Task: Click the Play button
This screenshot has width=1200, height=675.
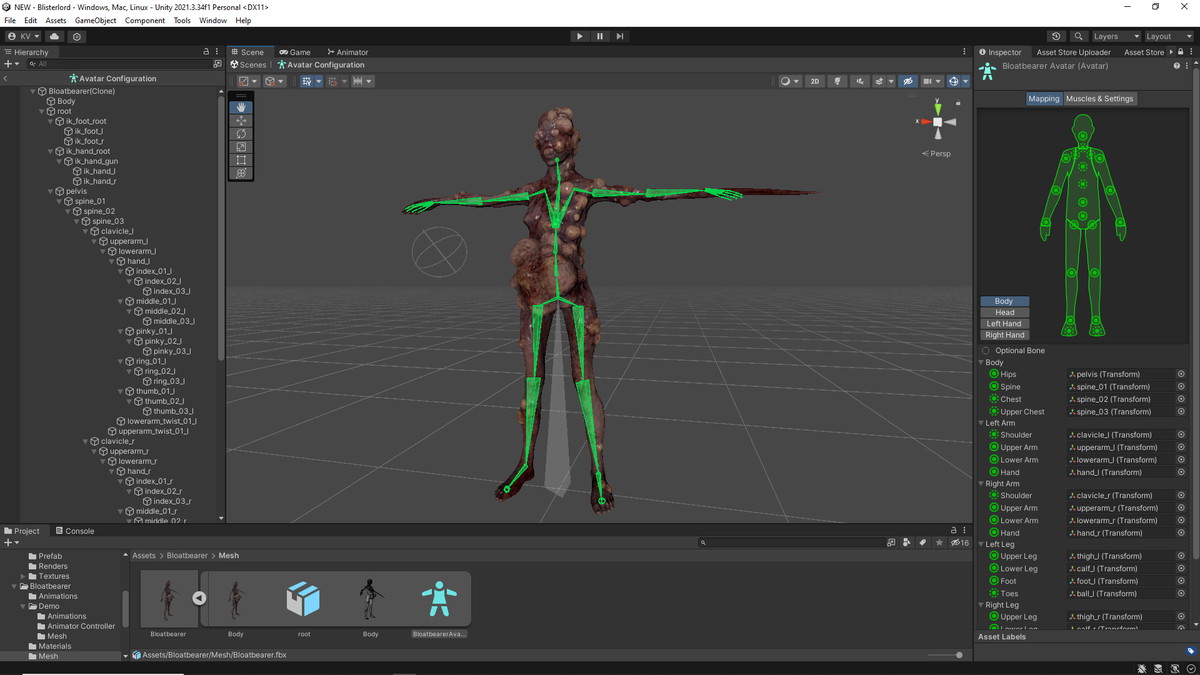Action: [579, 36]
